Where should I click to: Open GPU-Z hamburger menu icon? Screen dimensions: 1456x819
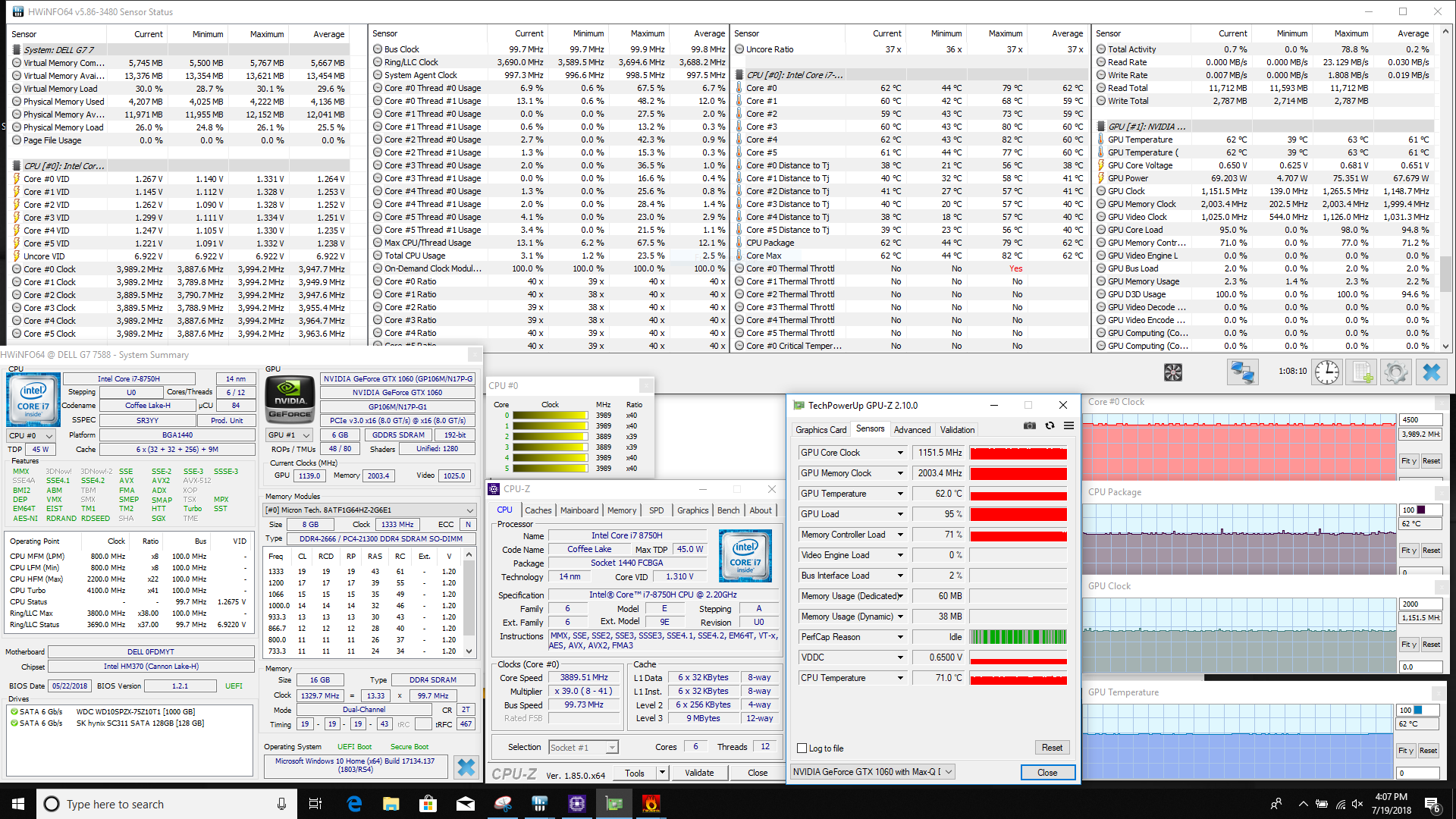tap(1068, 426)
